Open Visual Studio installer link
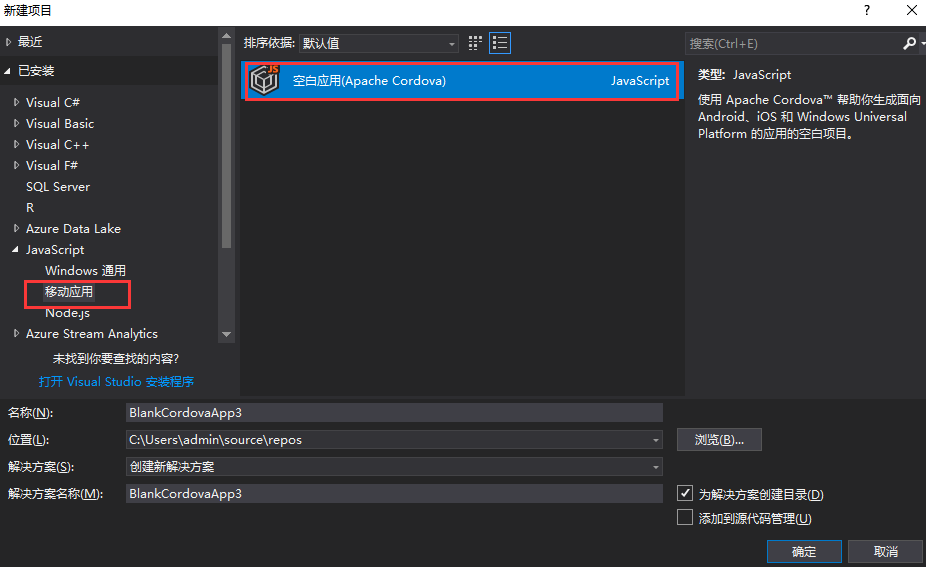The width and height of the screenshot is (926, 567). tap(116, 382)
